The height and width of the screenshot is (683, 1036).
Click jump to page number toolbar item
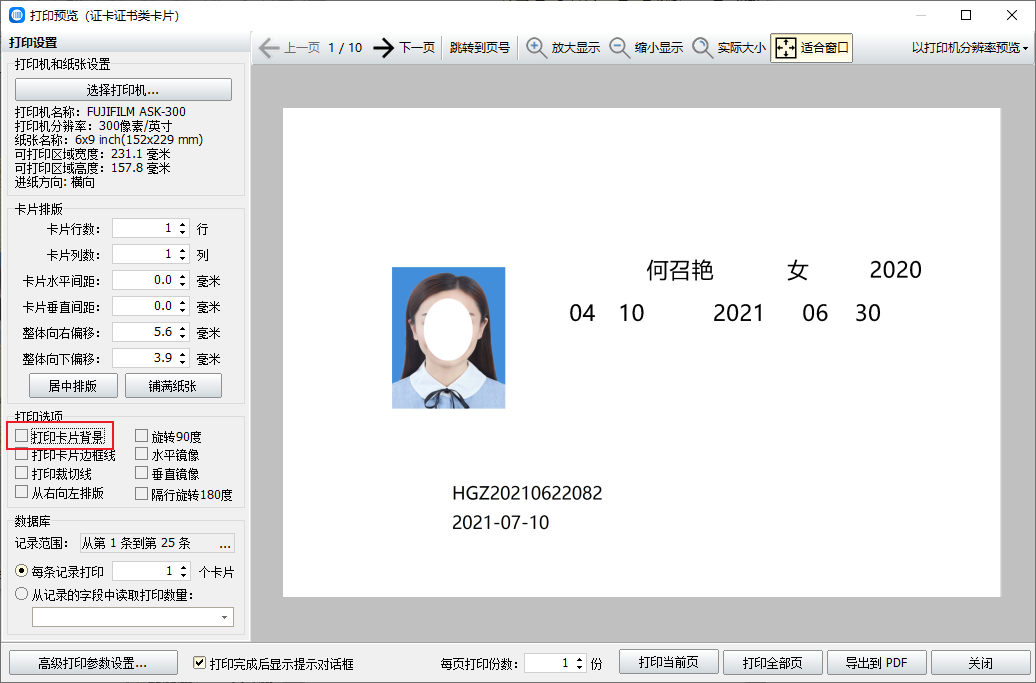pyautogui.click(x=479, y=48)
